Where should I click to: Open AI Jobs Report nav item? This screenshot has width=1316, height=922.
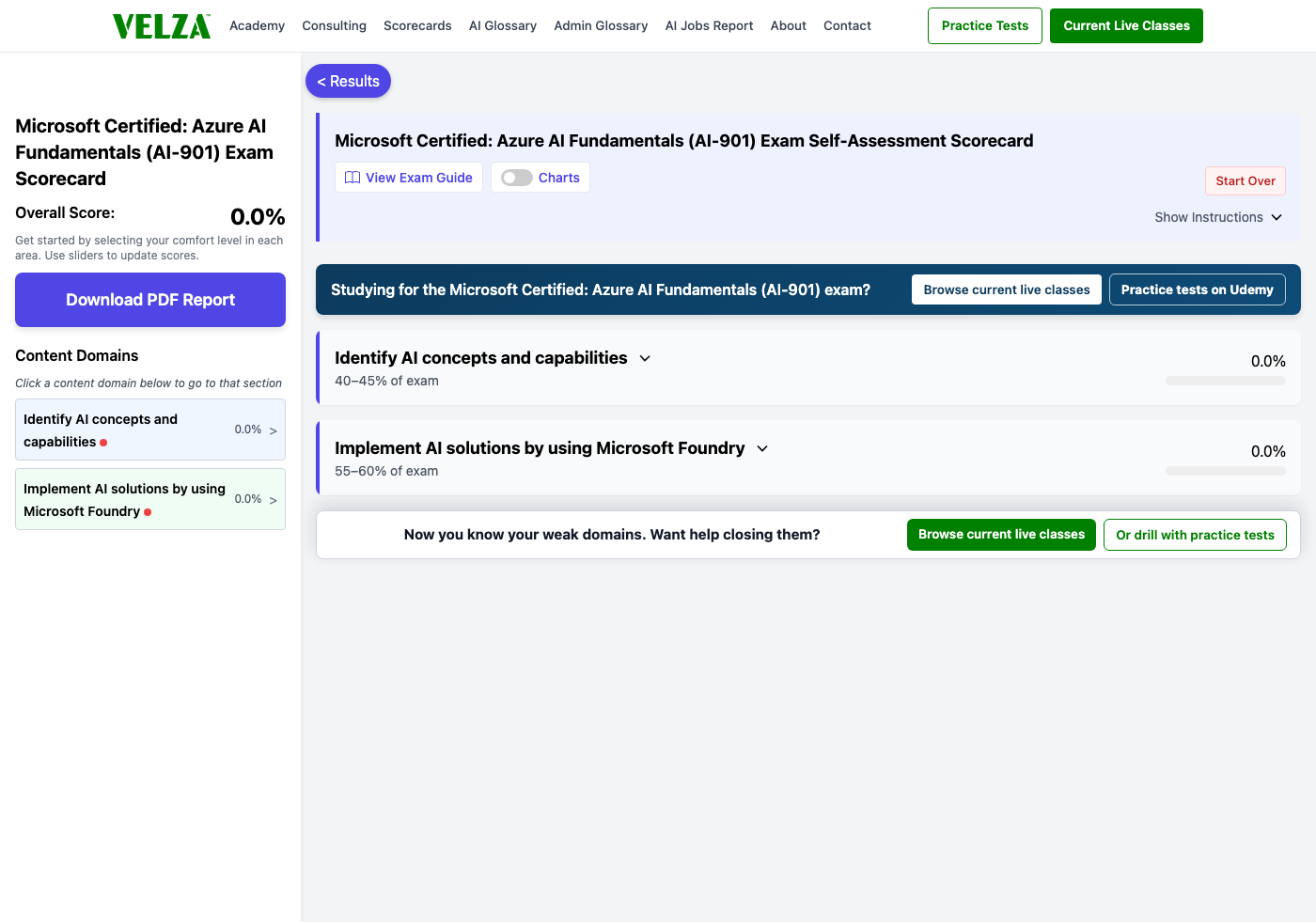coord(709,26)
